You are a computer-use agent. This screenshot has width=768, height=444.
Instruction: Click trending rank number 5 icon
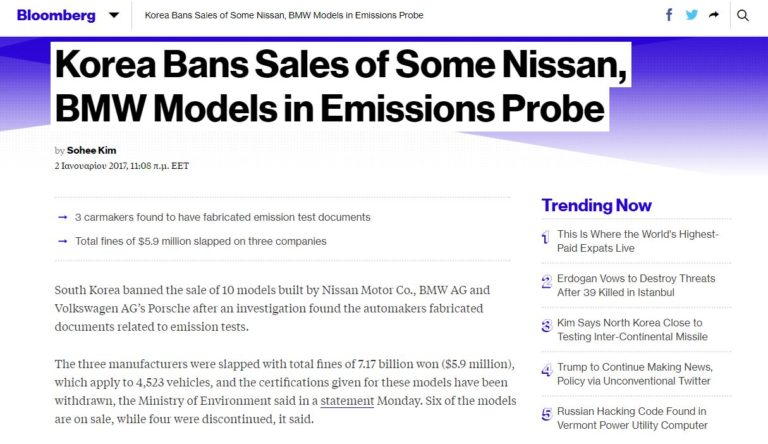[546, 415]
